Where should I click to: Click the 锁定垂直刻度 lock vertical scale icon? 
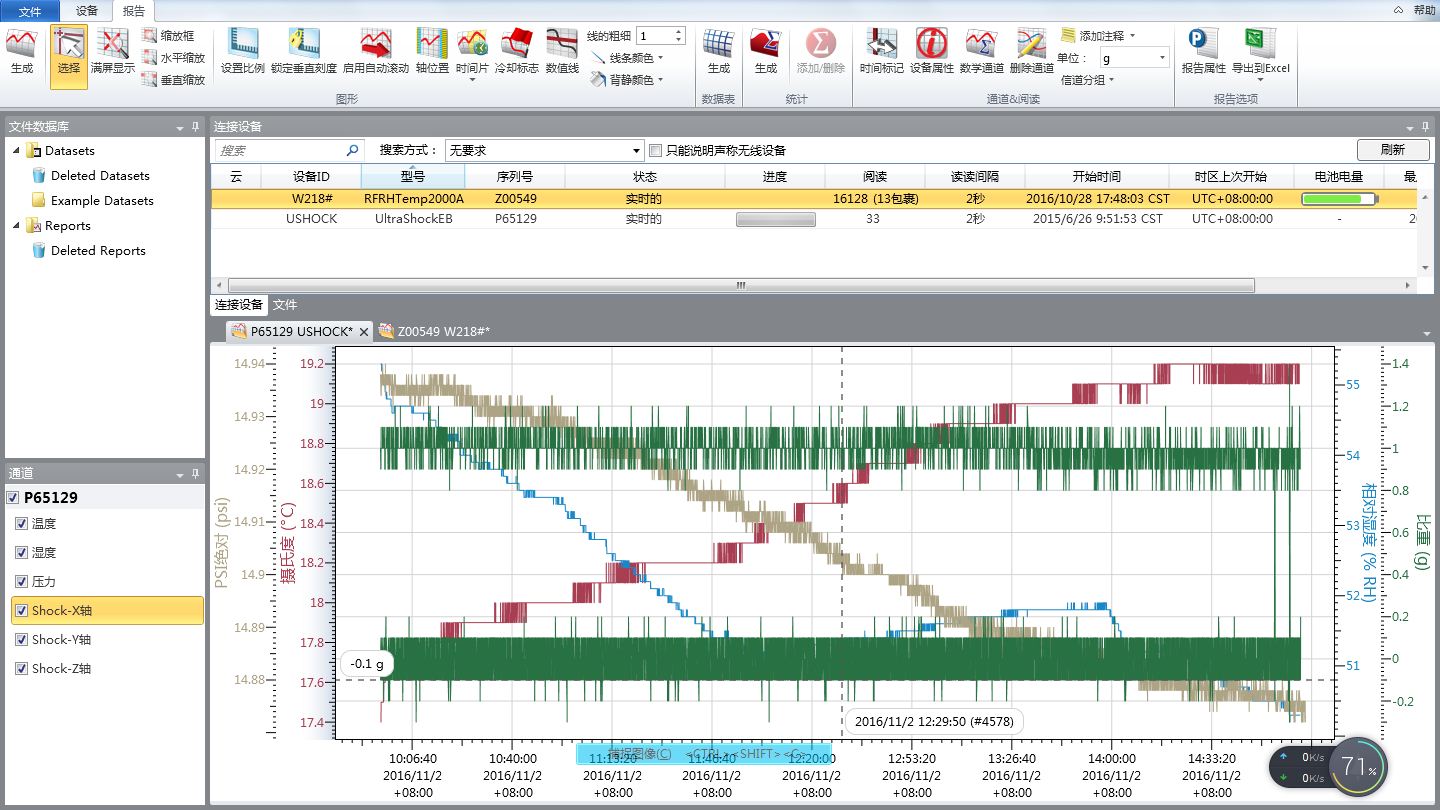click(x=303, y=45)
